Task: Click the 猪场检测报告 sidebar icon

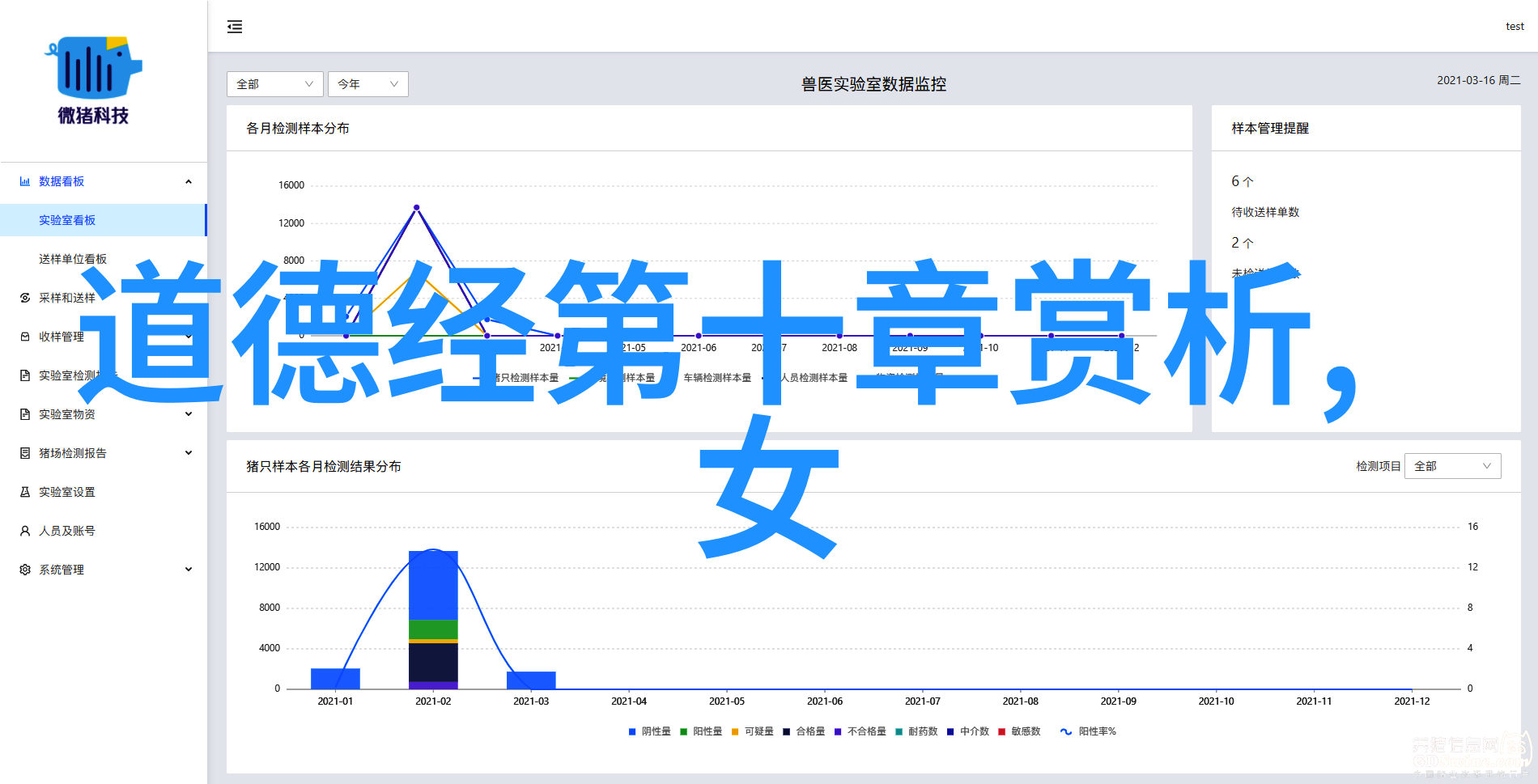Action: (x=25, y=454)
